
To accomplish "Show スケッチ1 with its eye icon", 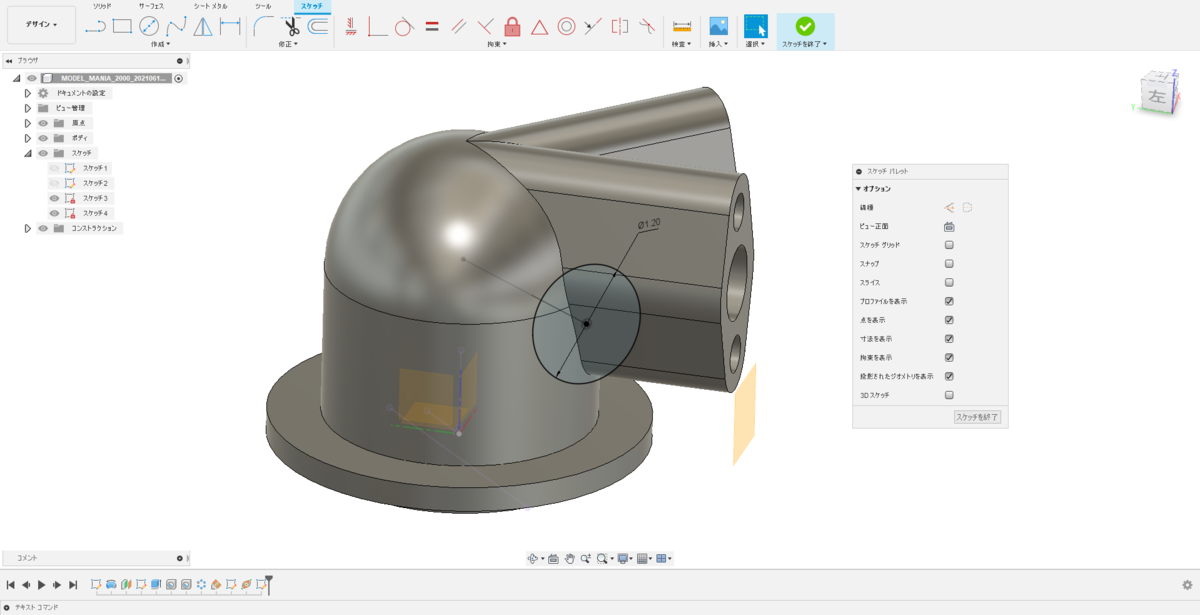I will [x=54, y=168].
